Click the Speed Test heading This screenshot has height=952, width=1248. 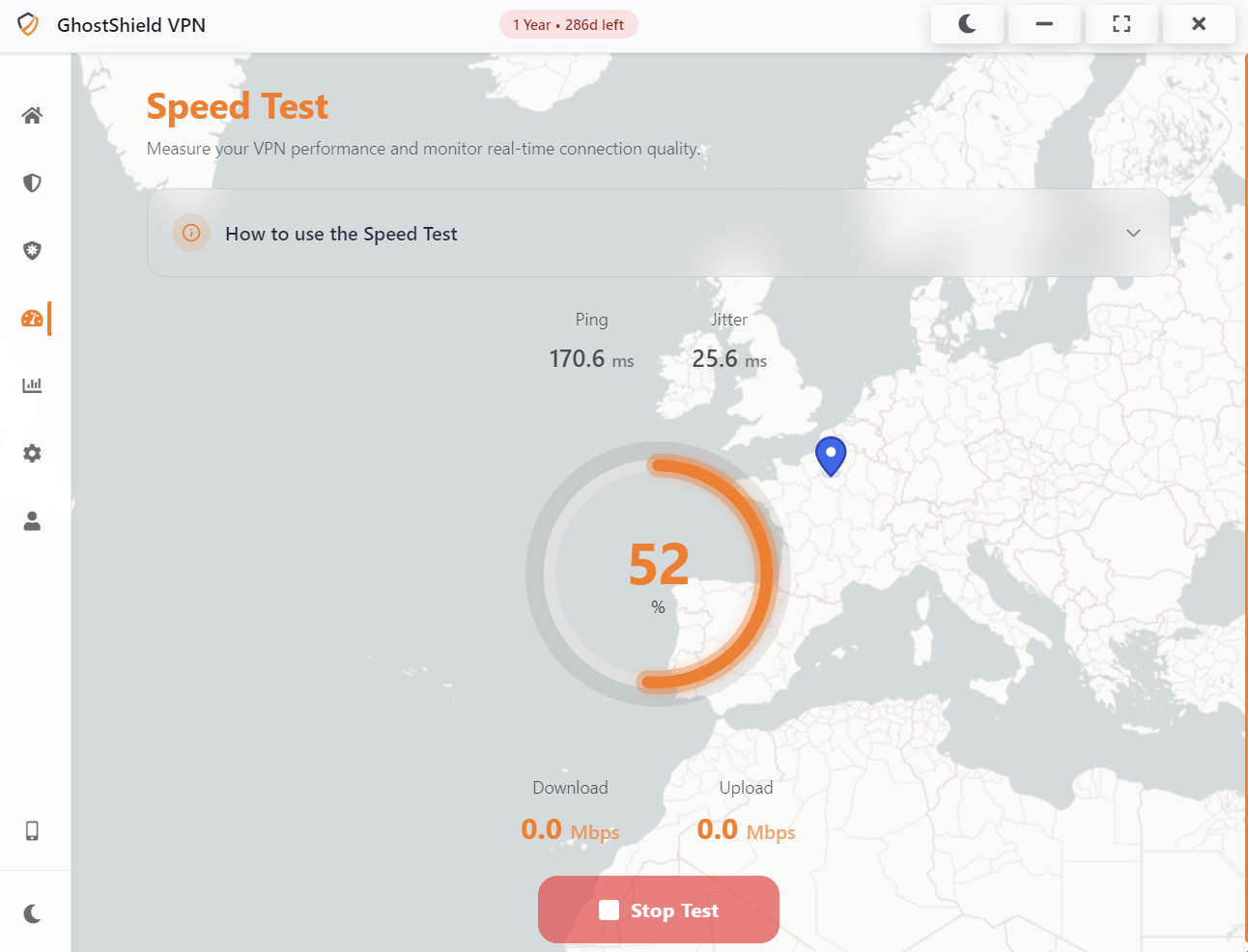237,106
